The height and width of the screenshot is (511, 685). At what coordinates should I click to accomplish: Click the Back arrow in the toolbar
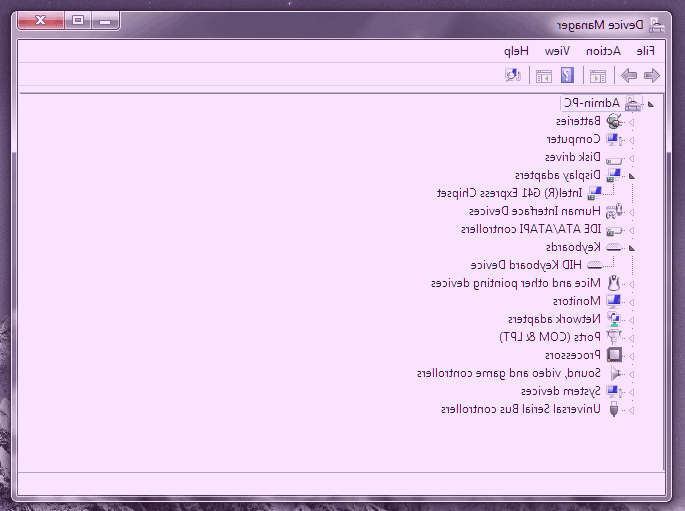(x=651, y=75)
